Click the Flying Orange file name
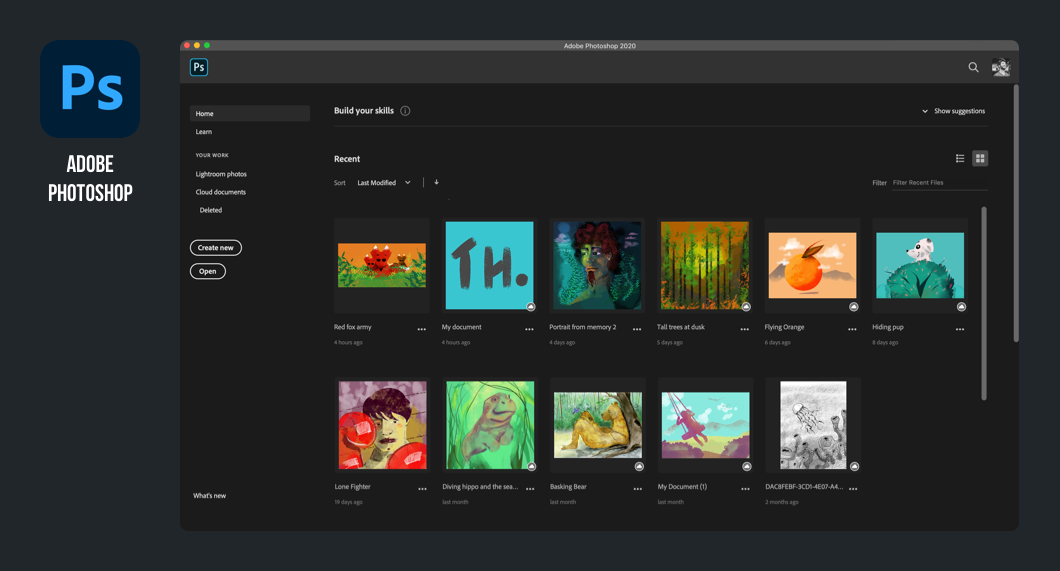 coord(784,327)
